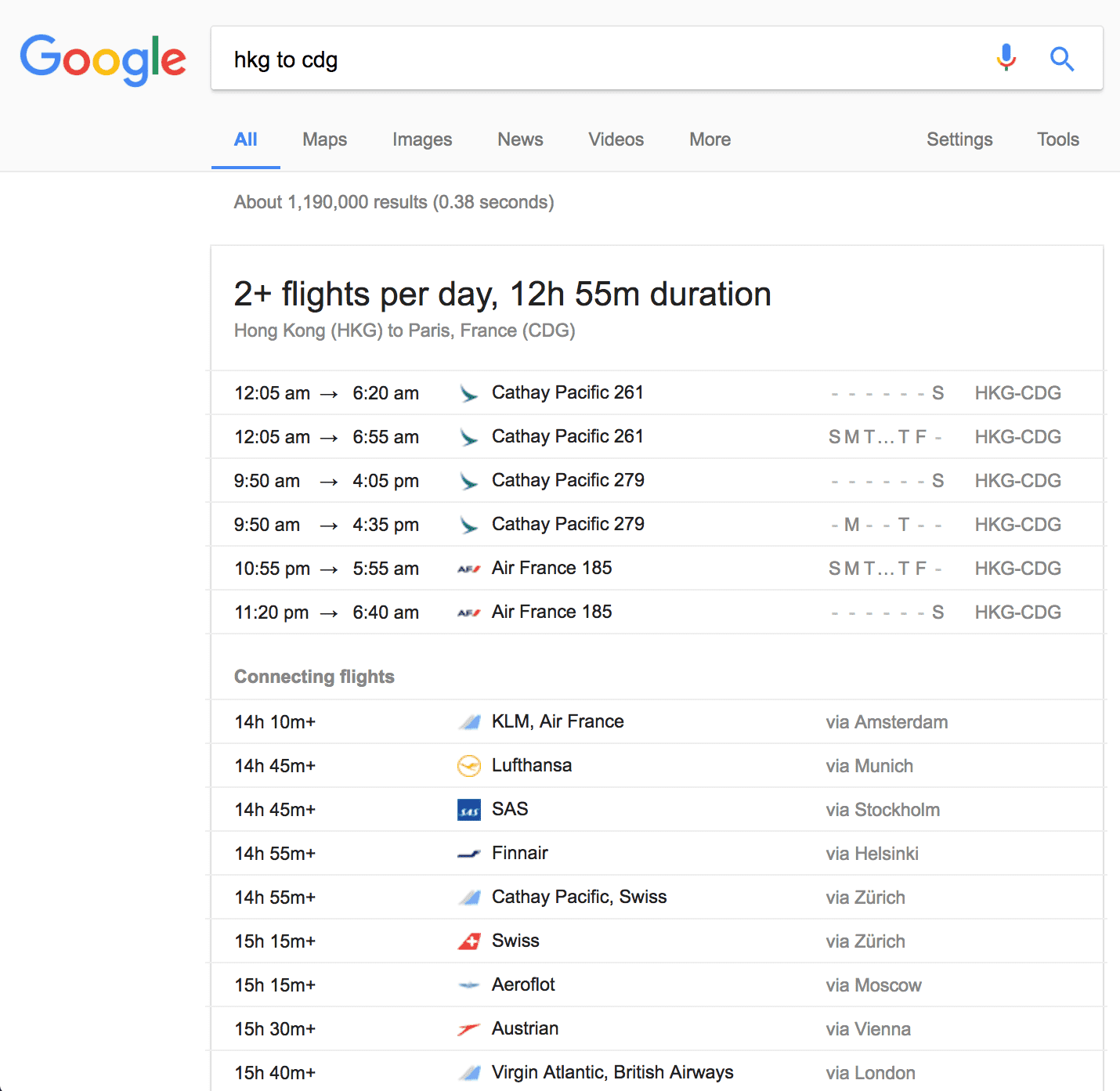Click '15h 30m+' duration
Image resolution: width=1120 pixels, height=1091 pixels.
[275, 1029]
